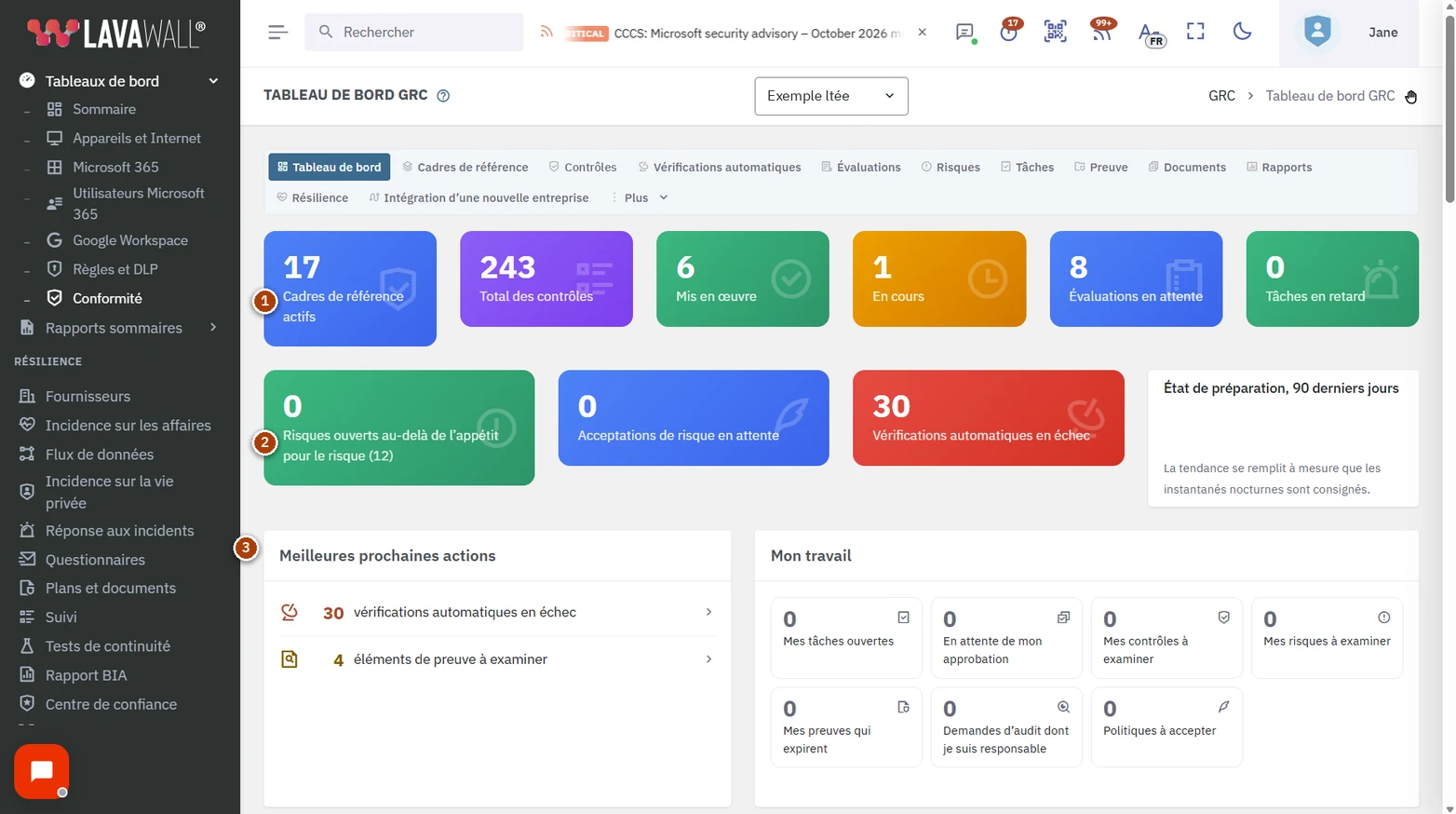The width and height of the screenshot is (1456, 814).
Task: Toggle the sidebar hamburger menu
Action: (277, 33)
